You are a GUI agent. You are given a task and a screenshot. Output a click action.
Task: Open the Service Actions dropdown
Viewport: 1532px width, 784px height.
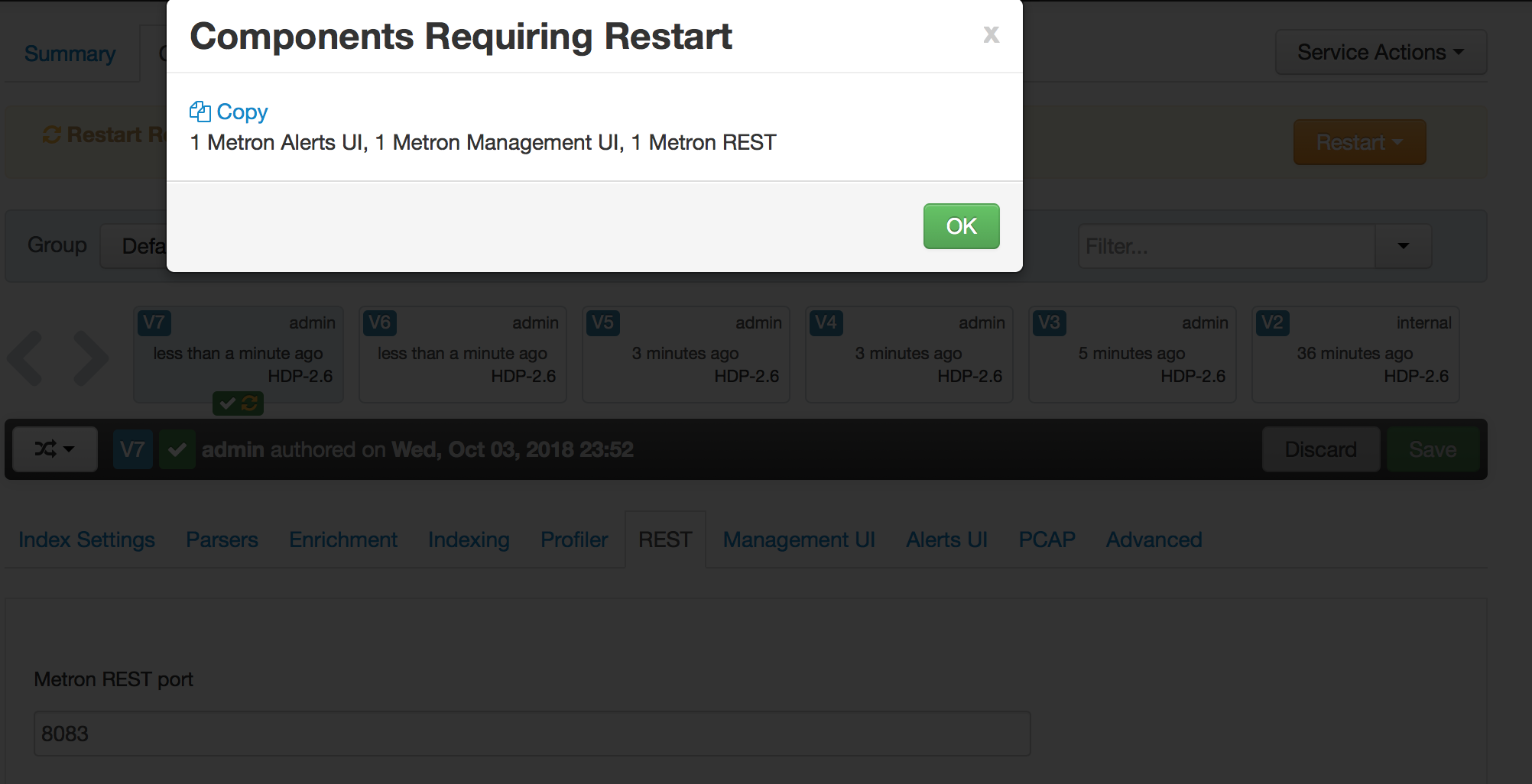pos(1381,52)
